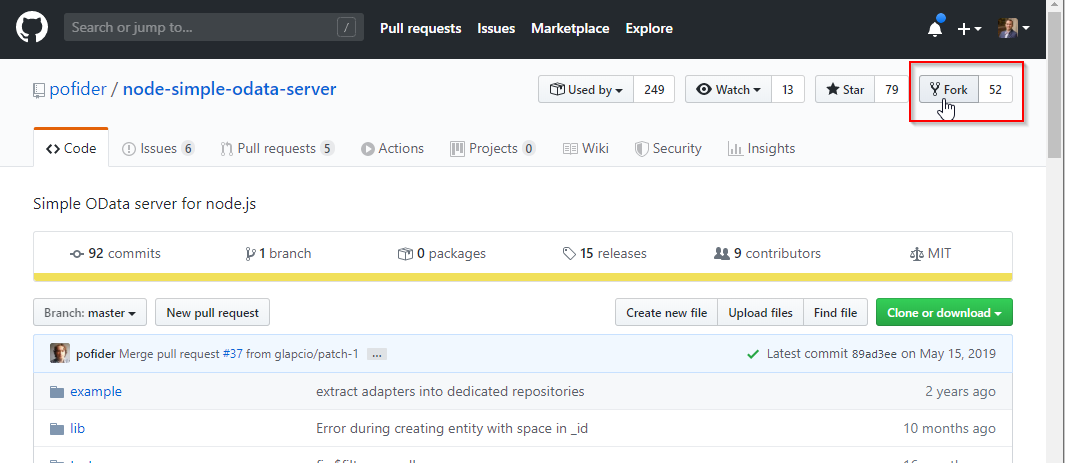Expand the Used by dropdown
The image size is (1065, 463).
[586, 90]
